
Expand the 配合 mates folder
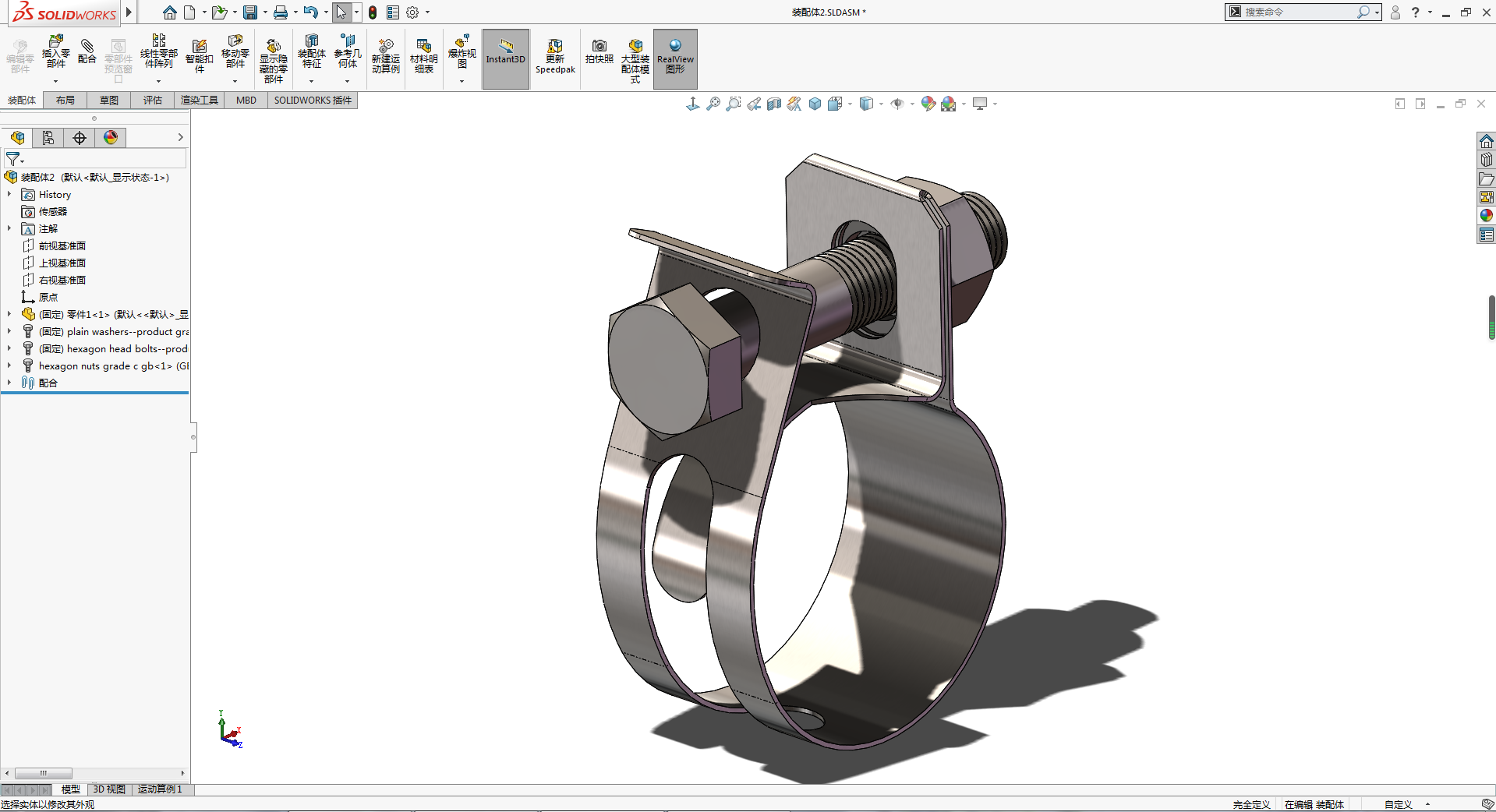[x=9, y=383]
